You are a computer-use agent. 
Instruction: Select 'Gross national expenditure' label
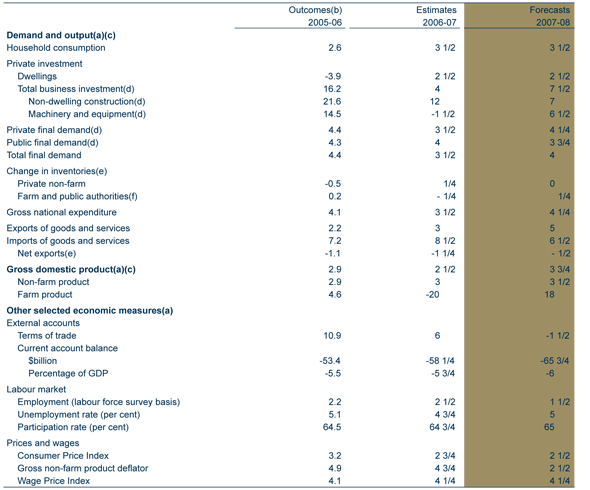[61, 212]
